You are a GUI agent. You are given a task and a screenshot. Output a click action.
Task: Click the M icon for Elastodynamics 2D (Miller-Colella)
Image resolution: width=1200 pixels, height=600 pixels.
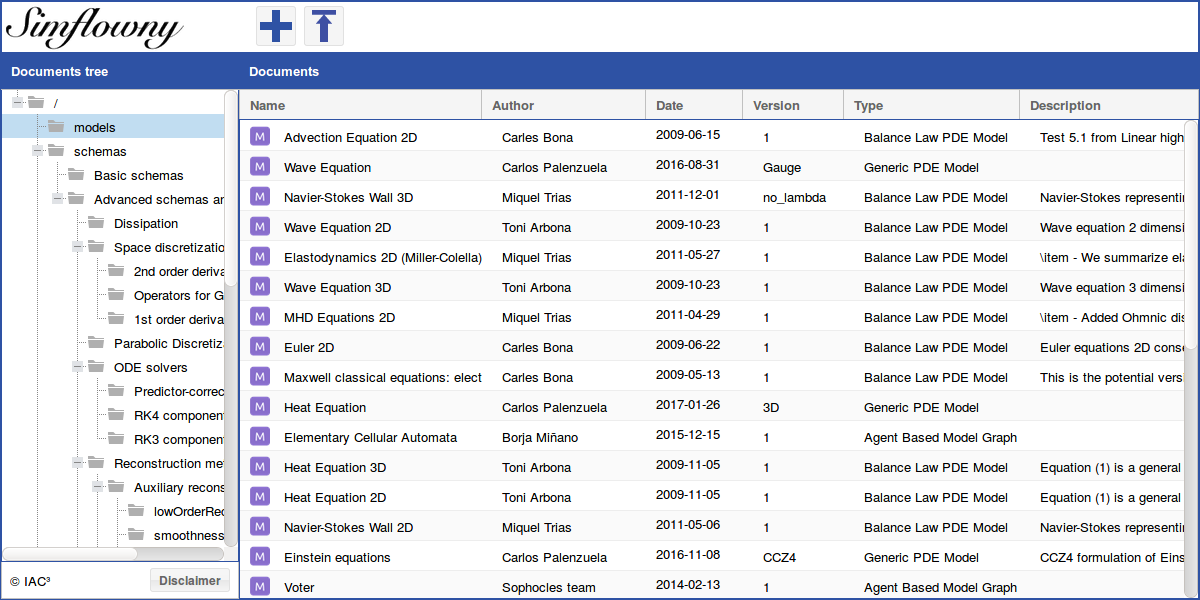pos(260,257)
